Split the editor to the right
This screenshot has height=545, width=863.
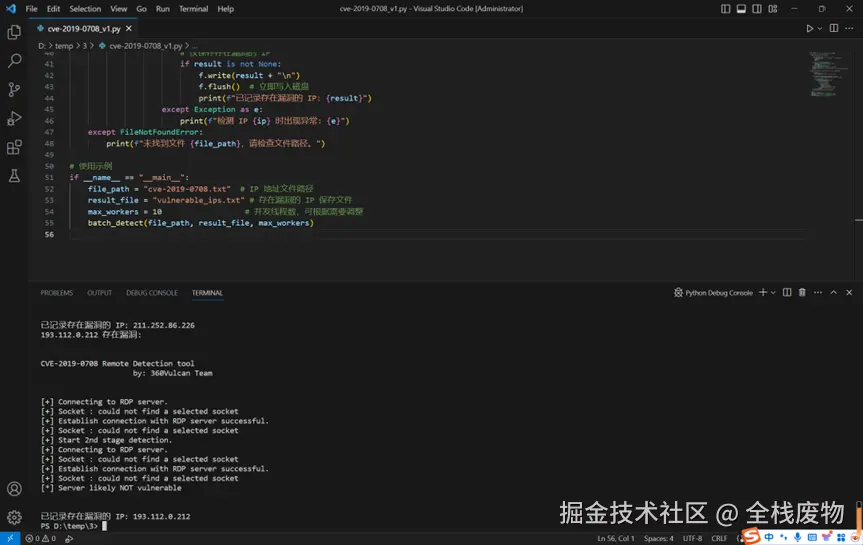tap(834, 28)
